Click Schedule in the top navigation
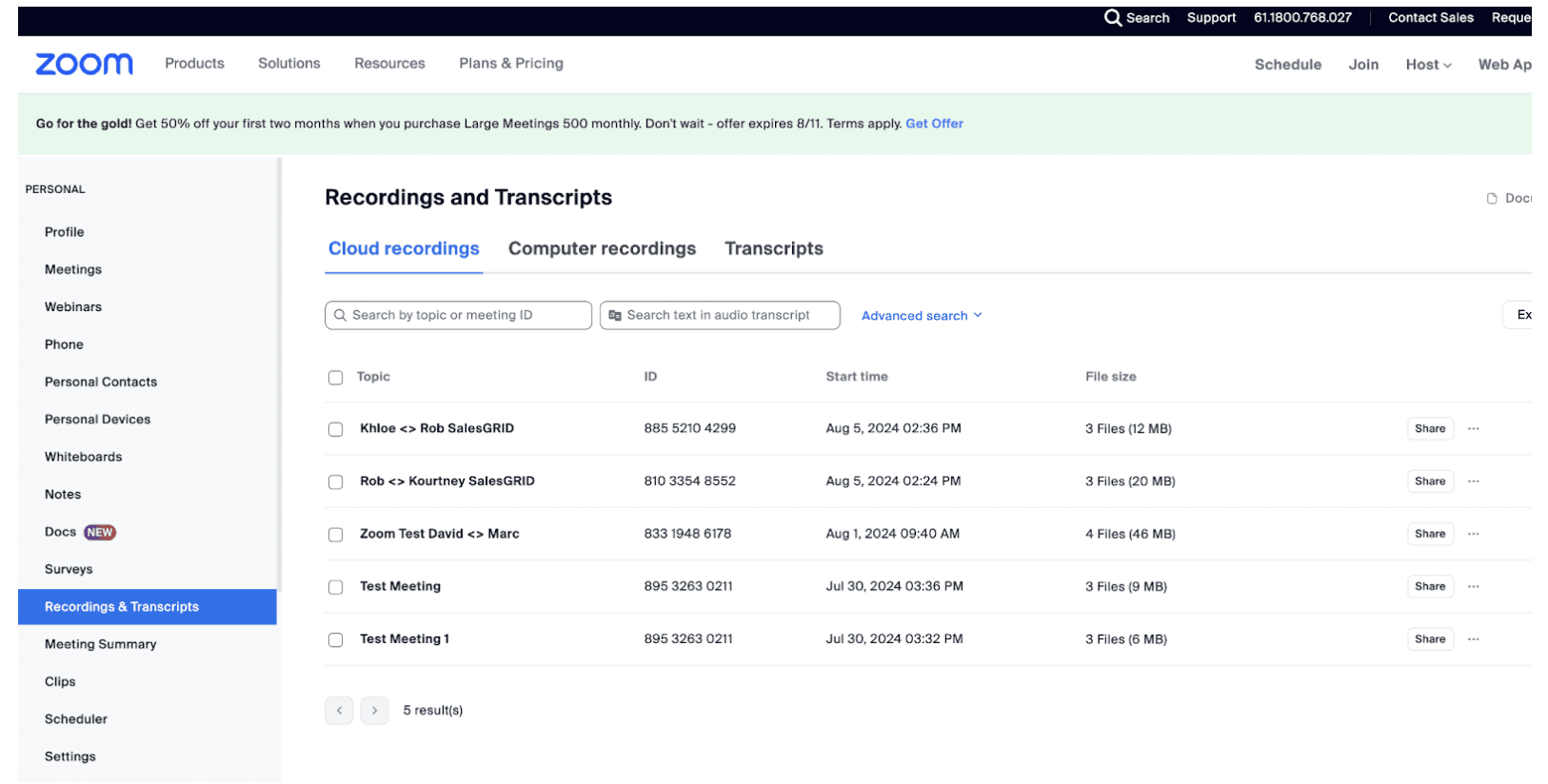This screenshot has height=784, width=1548. (1287, 65)
